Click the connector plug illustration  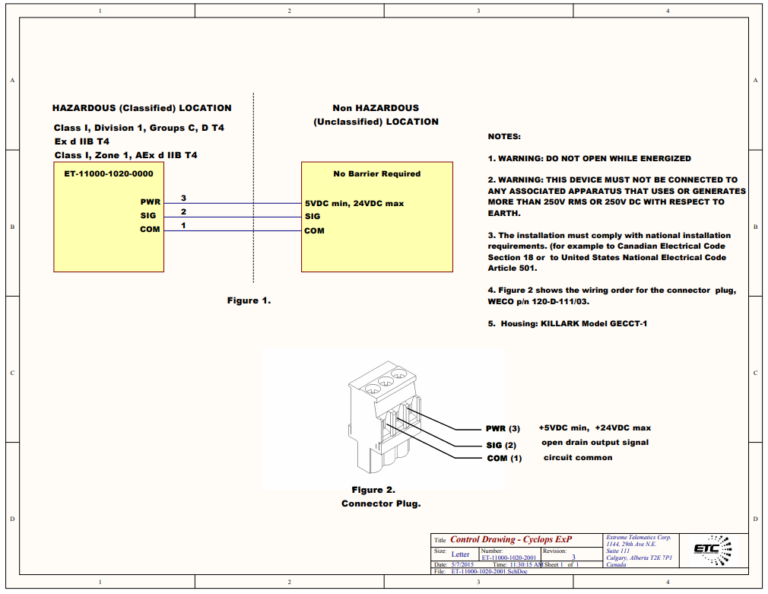click(x=383, y=417)
